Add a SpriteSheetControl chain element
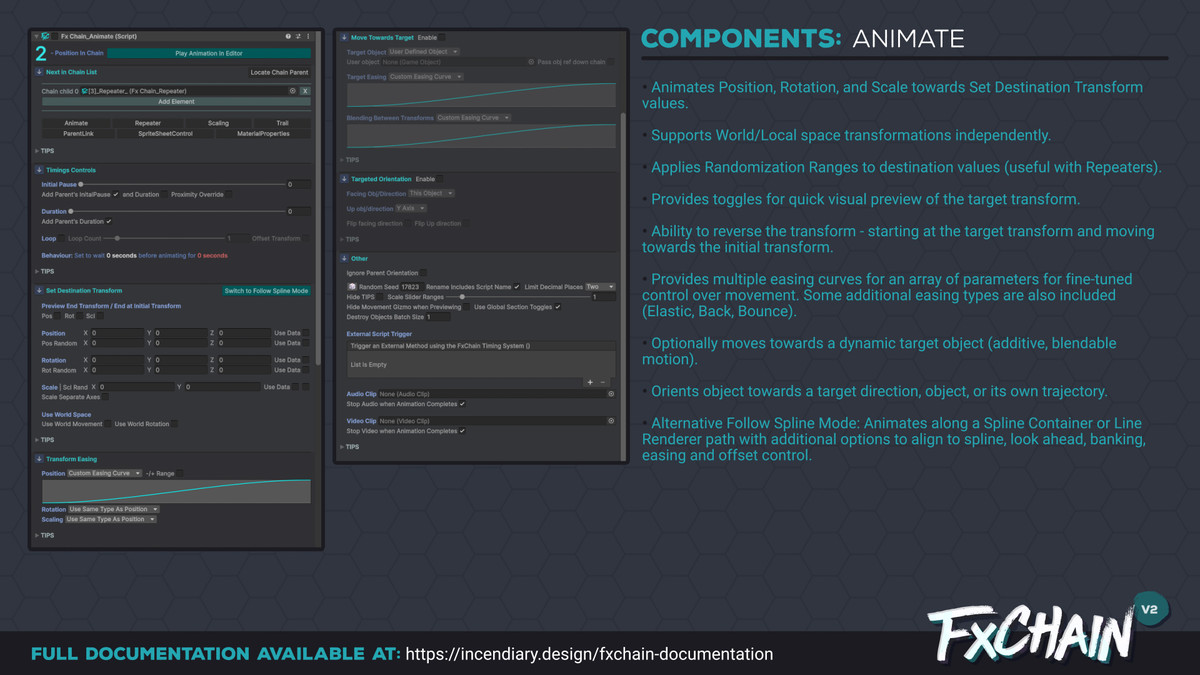 click(165, 133)
